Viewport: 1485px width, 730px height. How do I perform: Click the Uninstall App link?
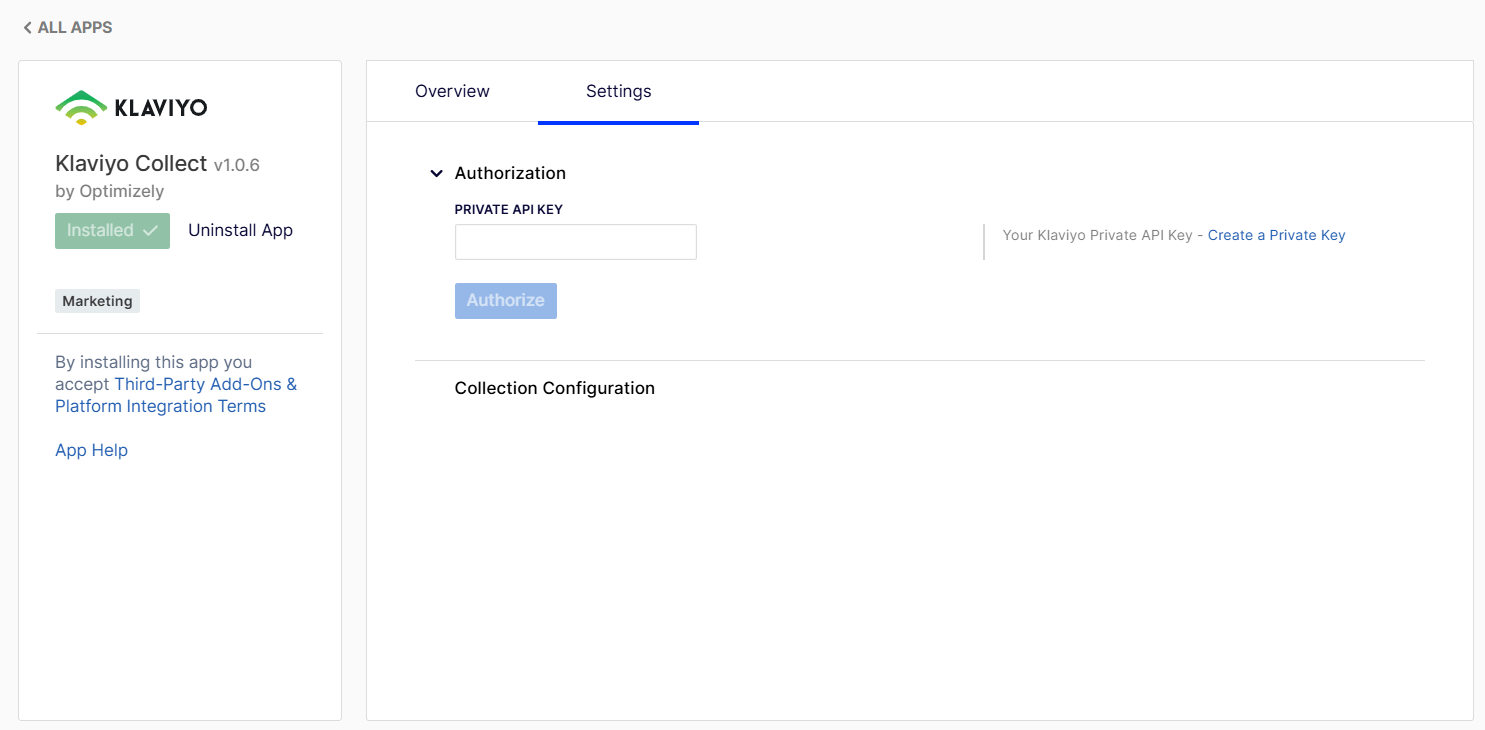240,230
